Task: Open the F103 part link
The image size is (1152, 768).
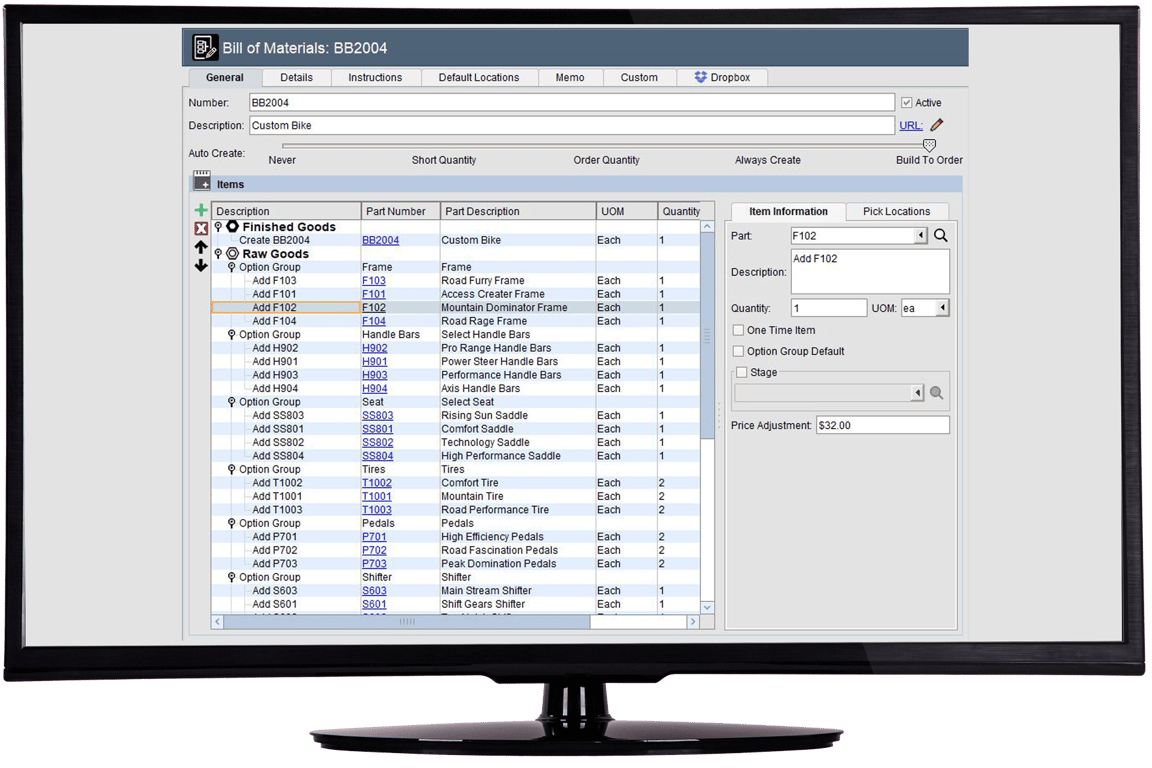Action: [373, 280]
